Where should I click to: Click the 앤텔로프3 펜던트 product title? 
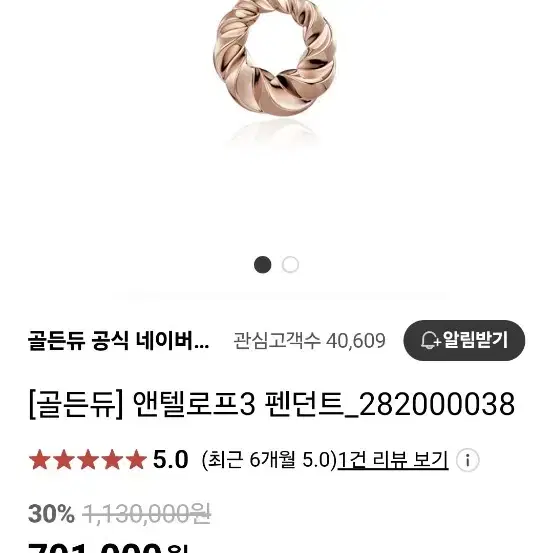(272, 404)
